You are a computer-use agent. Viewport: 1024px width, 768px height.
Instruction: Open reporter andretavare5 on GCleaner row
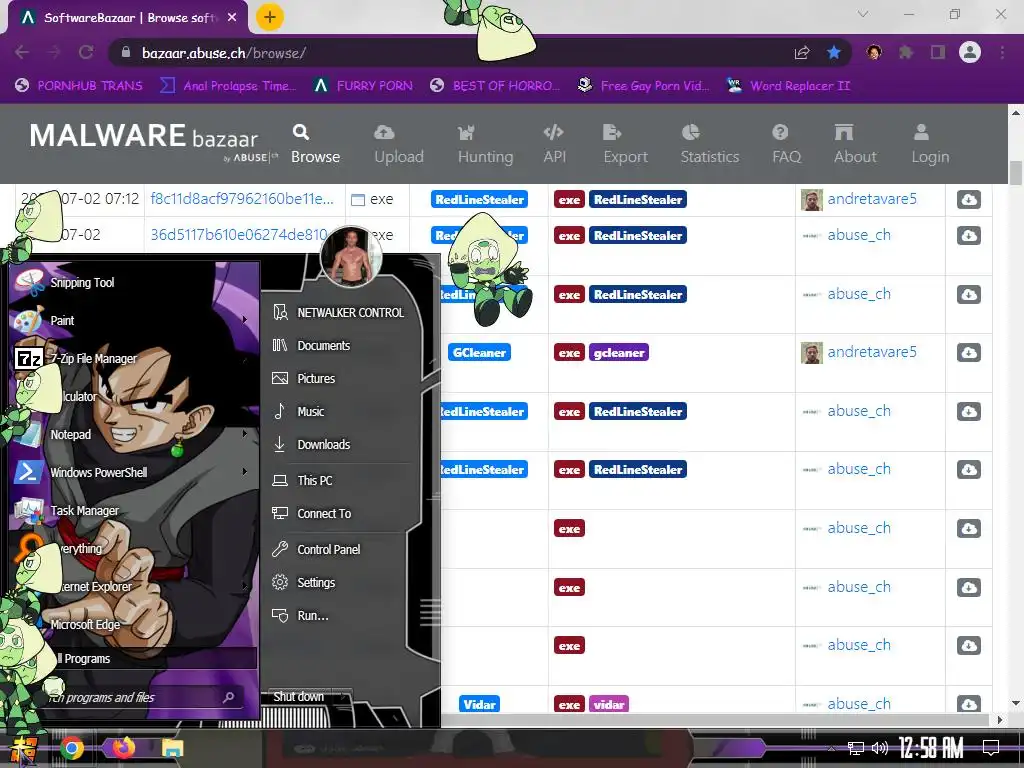click(x=872, y=352)
